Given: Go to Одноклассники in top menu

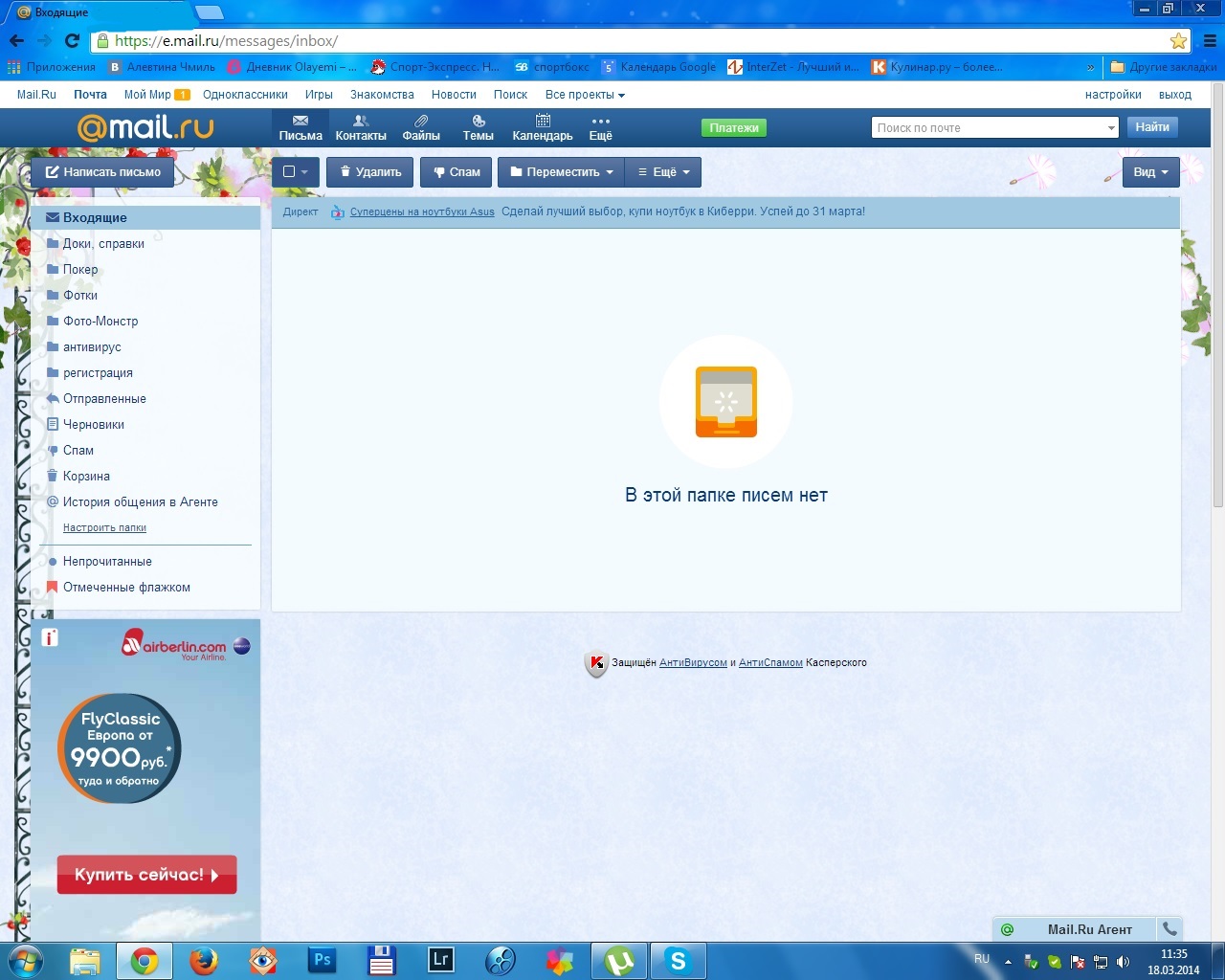Looking at the screenshot, I should coord(245,95).
